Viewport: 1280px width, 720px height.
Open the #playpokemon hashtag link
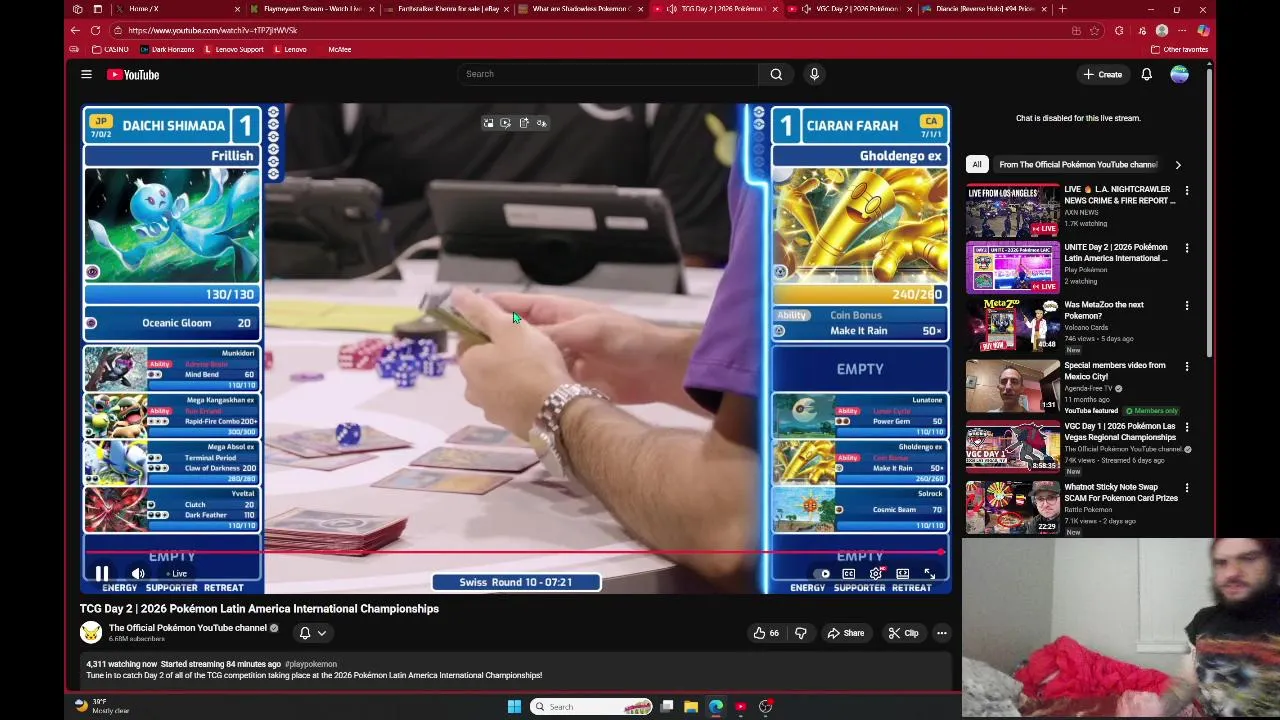311,664
